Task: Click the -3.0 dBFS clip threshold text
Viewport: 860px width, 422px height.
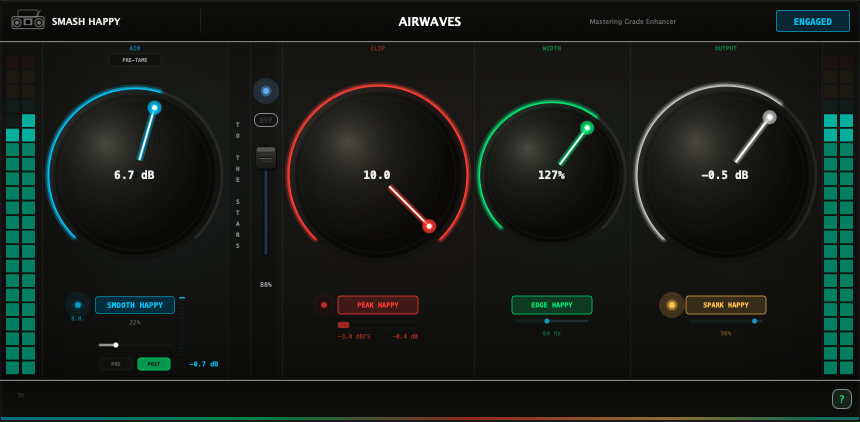Action: click(x=354, y=336)
